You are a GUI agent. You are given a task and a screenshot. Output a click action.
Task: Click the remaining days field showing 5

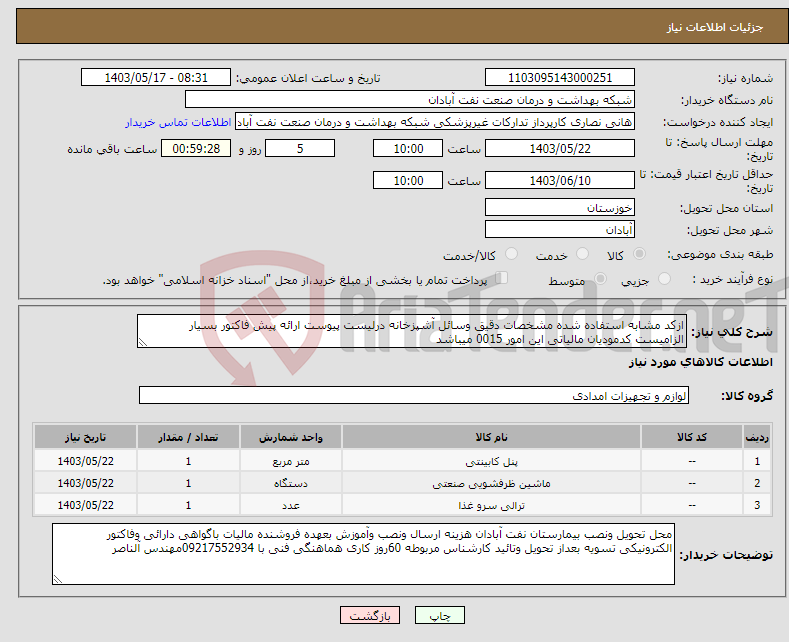[300, 148]
